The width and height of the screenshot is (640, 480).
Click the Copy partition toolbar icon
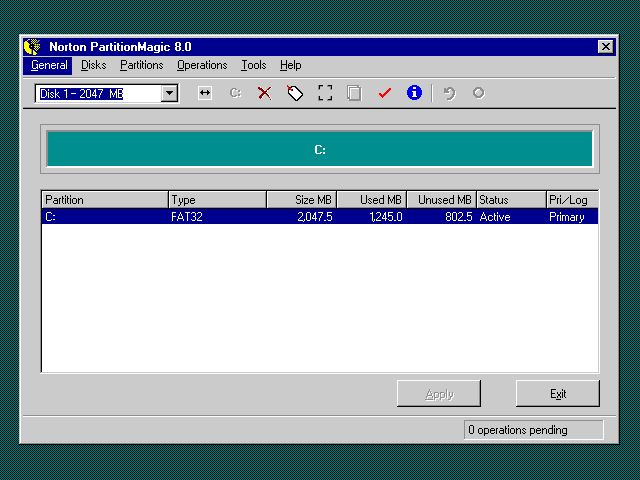[354, 93]
